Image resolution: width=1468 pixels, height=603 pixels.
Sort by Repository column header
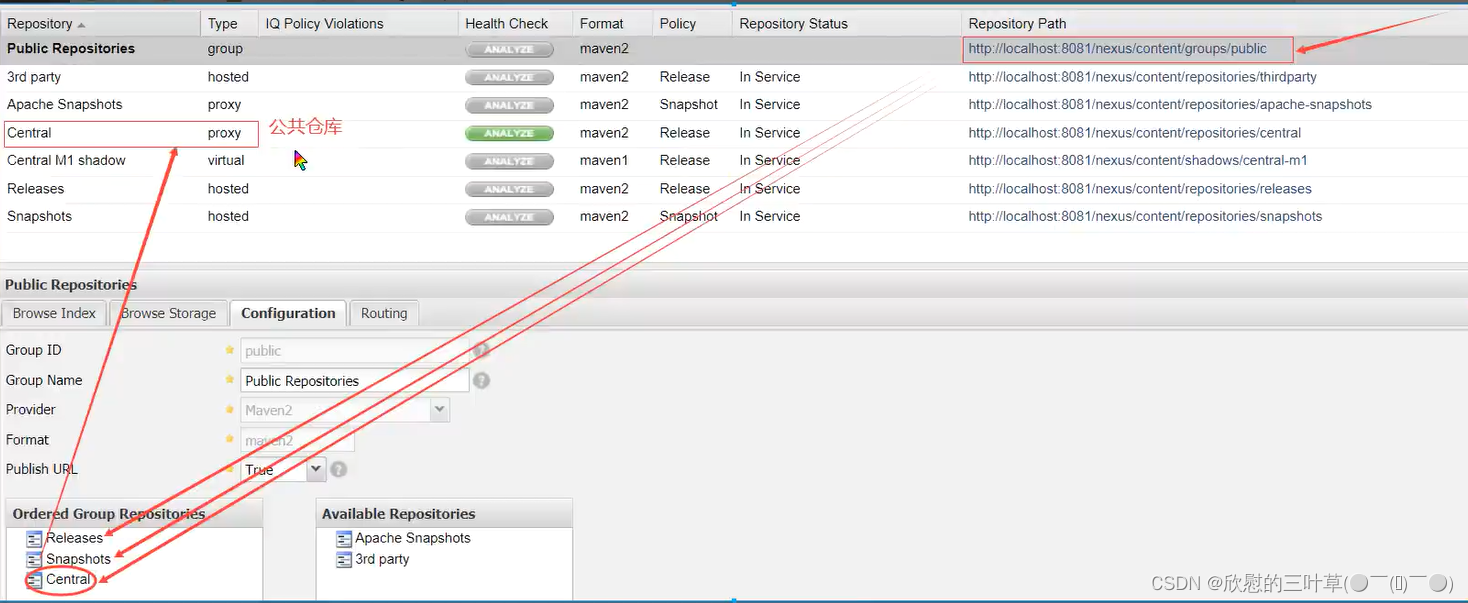pos(100,23)
